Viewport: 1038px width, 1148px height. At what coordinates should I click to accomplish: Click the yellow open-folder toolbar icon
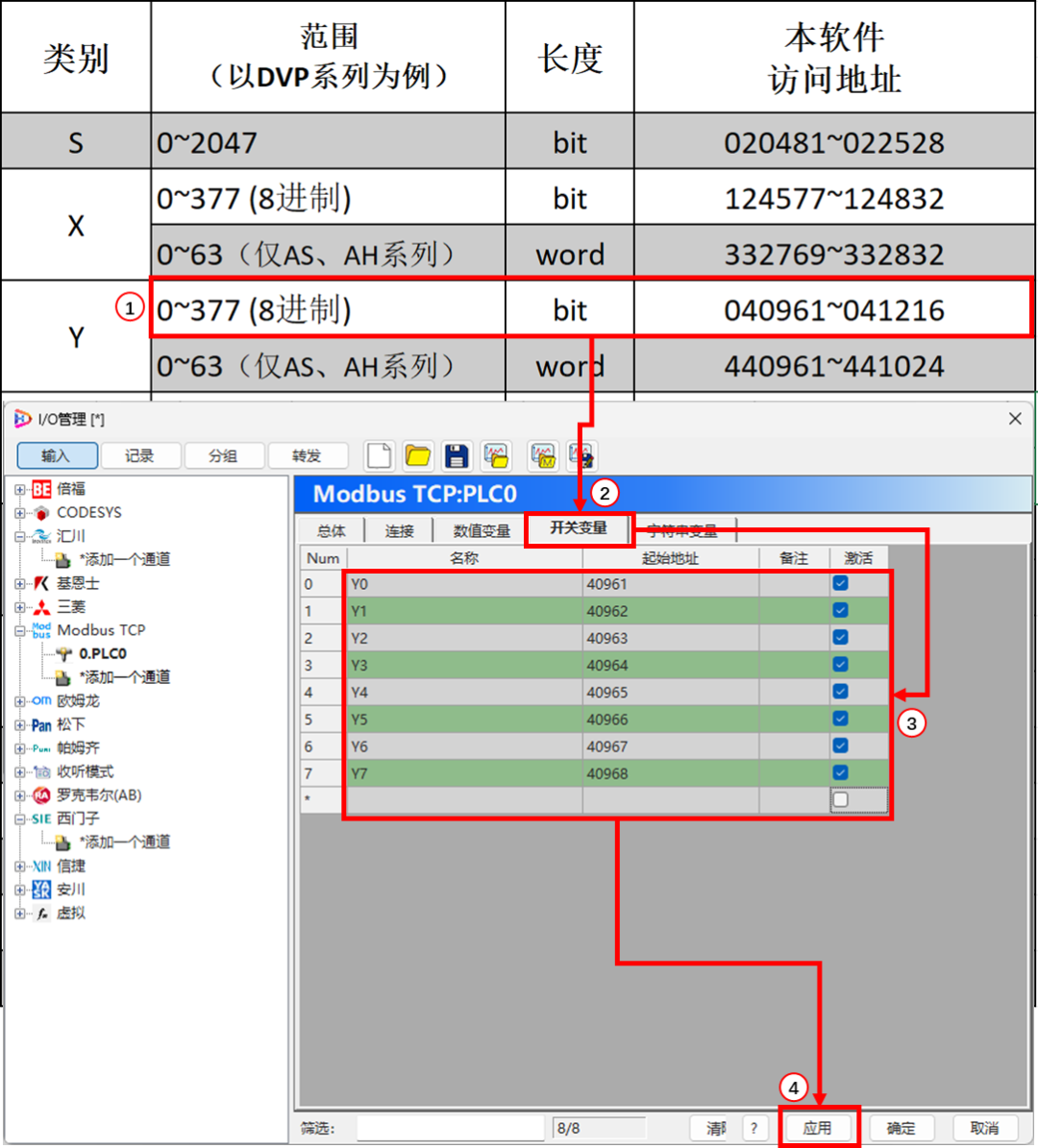[417, 456]
